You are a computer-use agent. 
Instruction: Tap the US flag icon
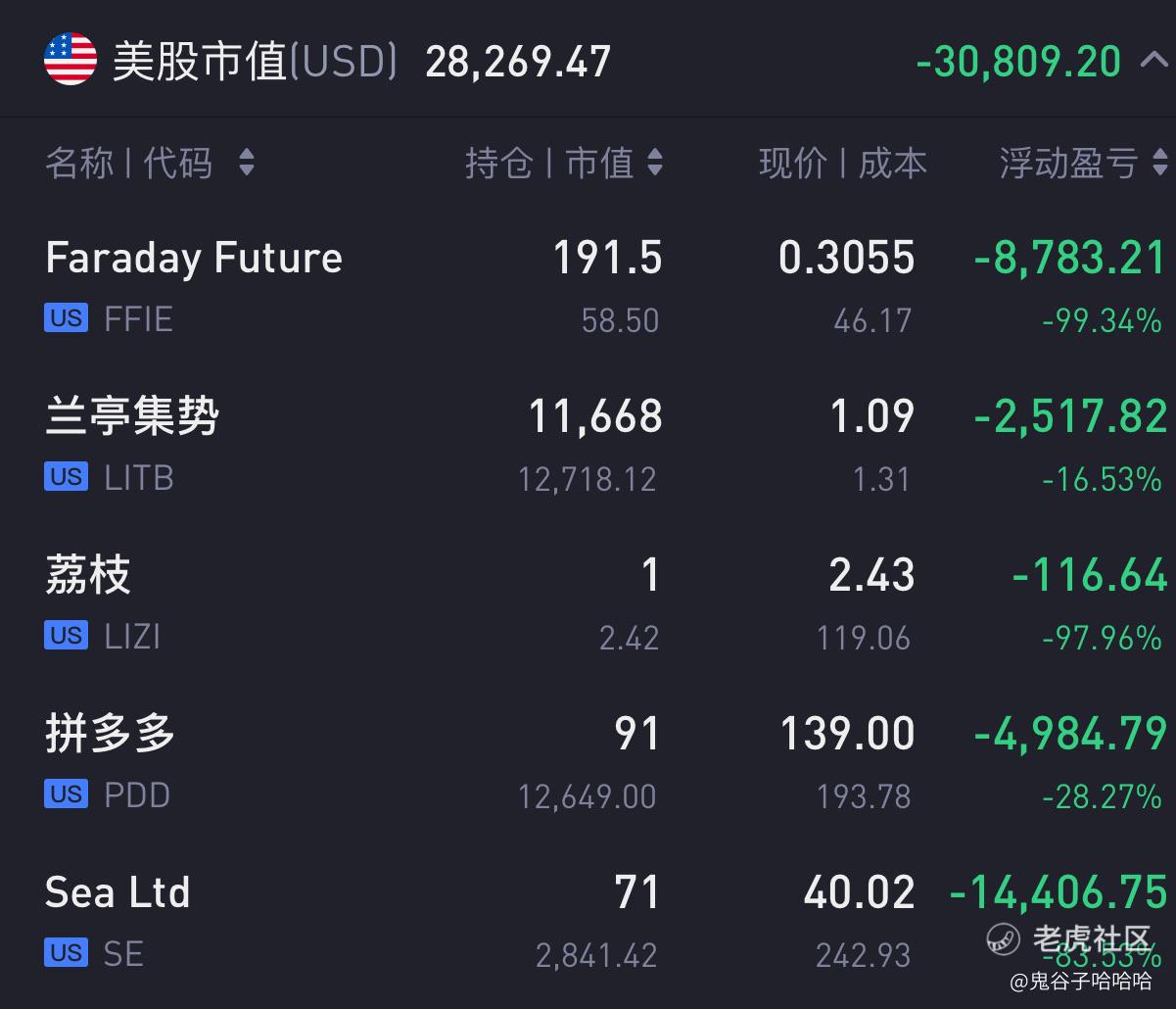(71, 60)
